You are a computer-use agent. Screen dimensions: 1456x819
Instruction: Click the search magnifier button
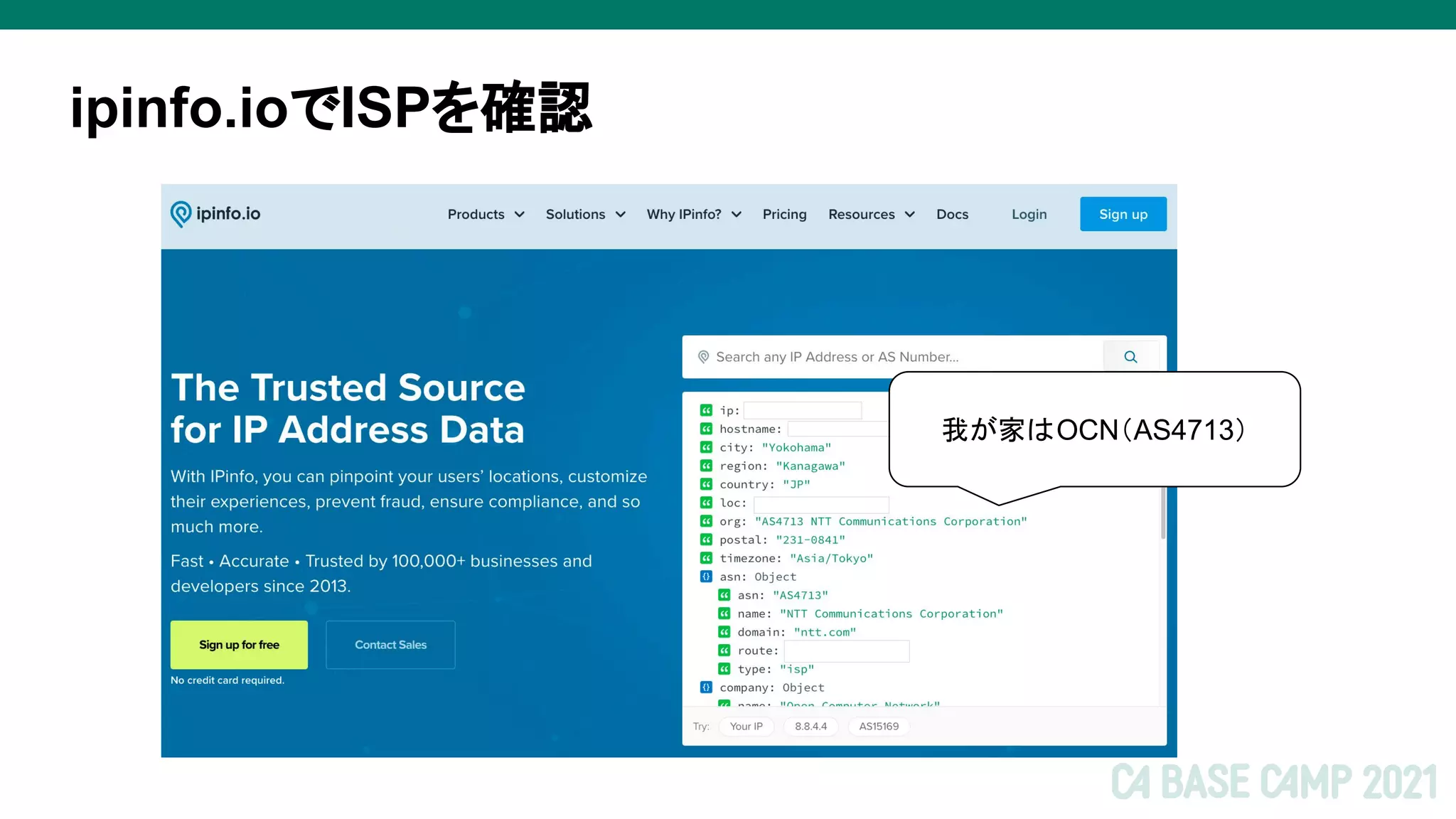pos(1130,357)
